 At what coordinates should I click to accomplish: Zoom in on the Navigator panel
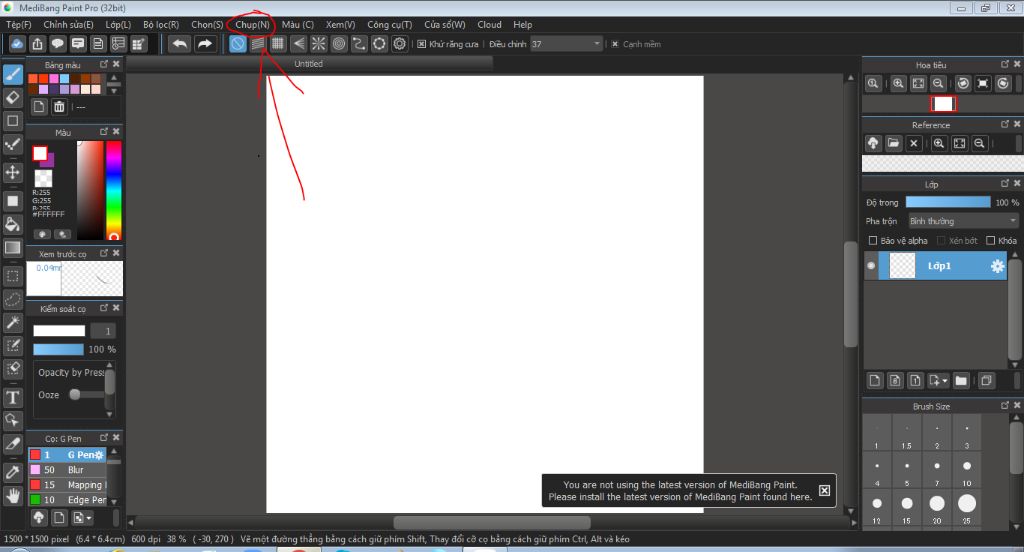pyautogui.click(x=899, y=83)
